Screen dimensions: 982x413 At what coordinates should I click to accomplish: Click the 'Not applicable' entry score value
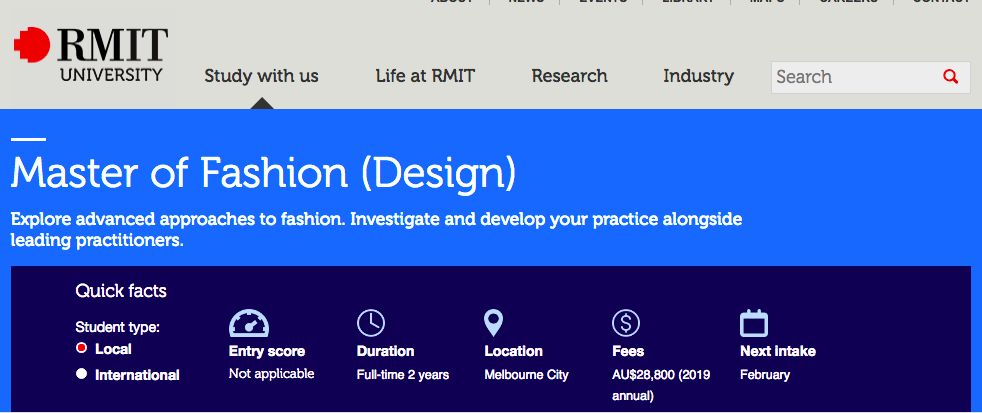click(271, 374)
